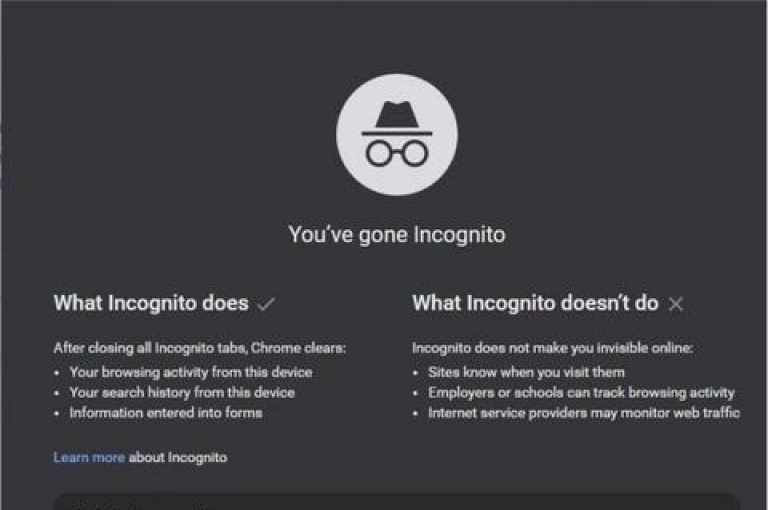Image resolution: width=768 pixels, height=510 pixels.
Task: Click Internet service providers may monitor line
Action: click(x=584, y=413)
